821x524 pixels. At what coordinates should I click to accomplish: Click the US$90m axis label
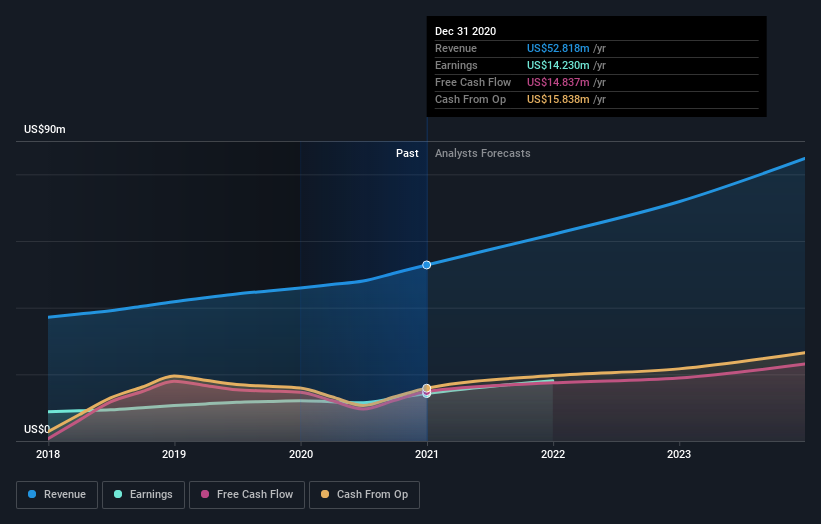point(45,129)
